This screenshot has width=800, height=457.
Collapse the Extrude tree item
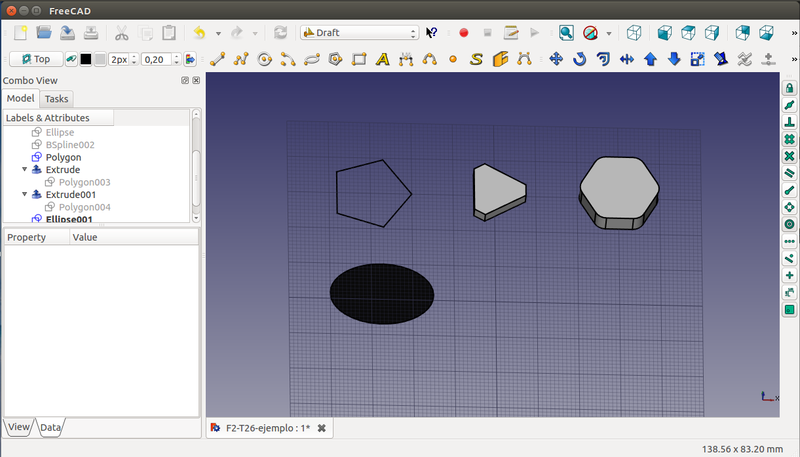click(25, 170)
